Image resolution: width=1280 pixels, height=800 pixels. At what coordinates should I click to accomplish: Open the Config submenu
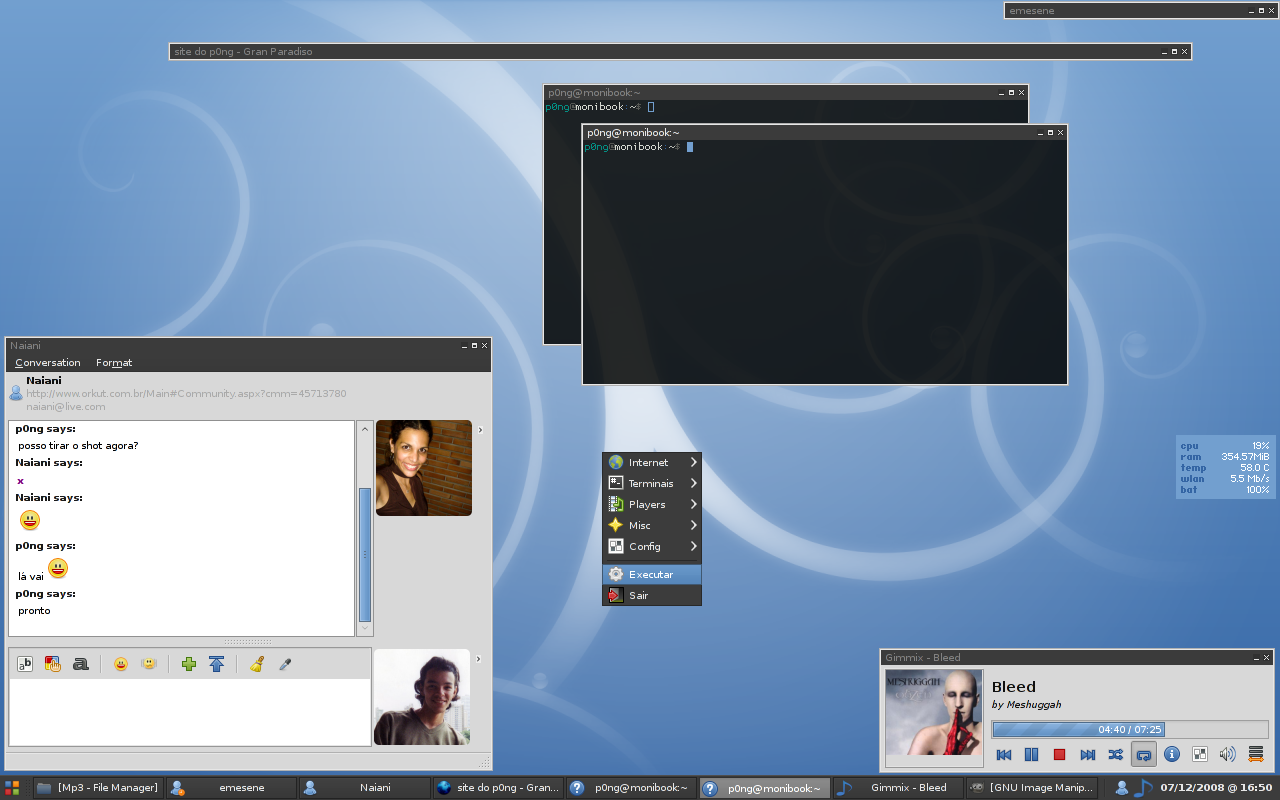(x=652, y=546)
